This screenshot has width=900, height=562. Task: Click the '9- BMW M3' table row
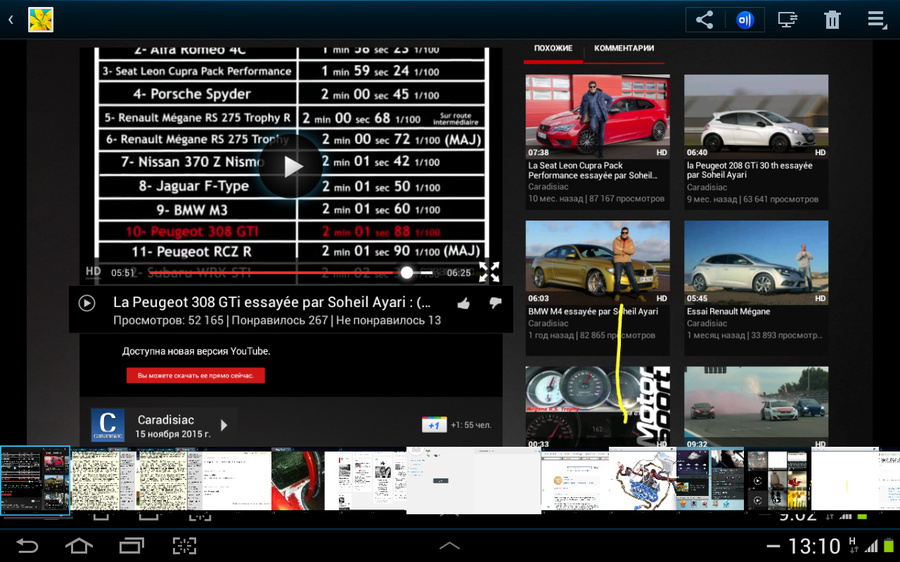293,210
